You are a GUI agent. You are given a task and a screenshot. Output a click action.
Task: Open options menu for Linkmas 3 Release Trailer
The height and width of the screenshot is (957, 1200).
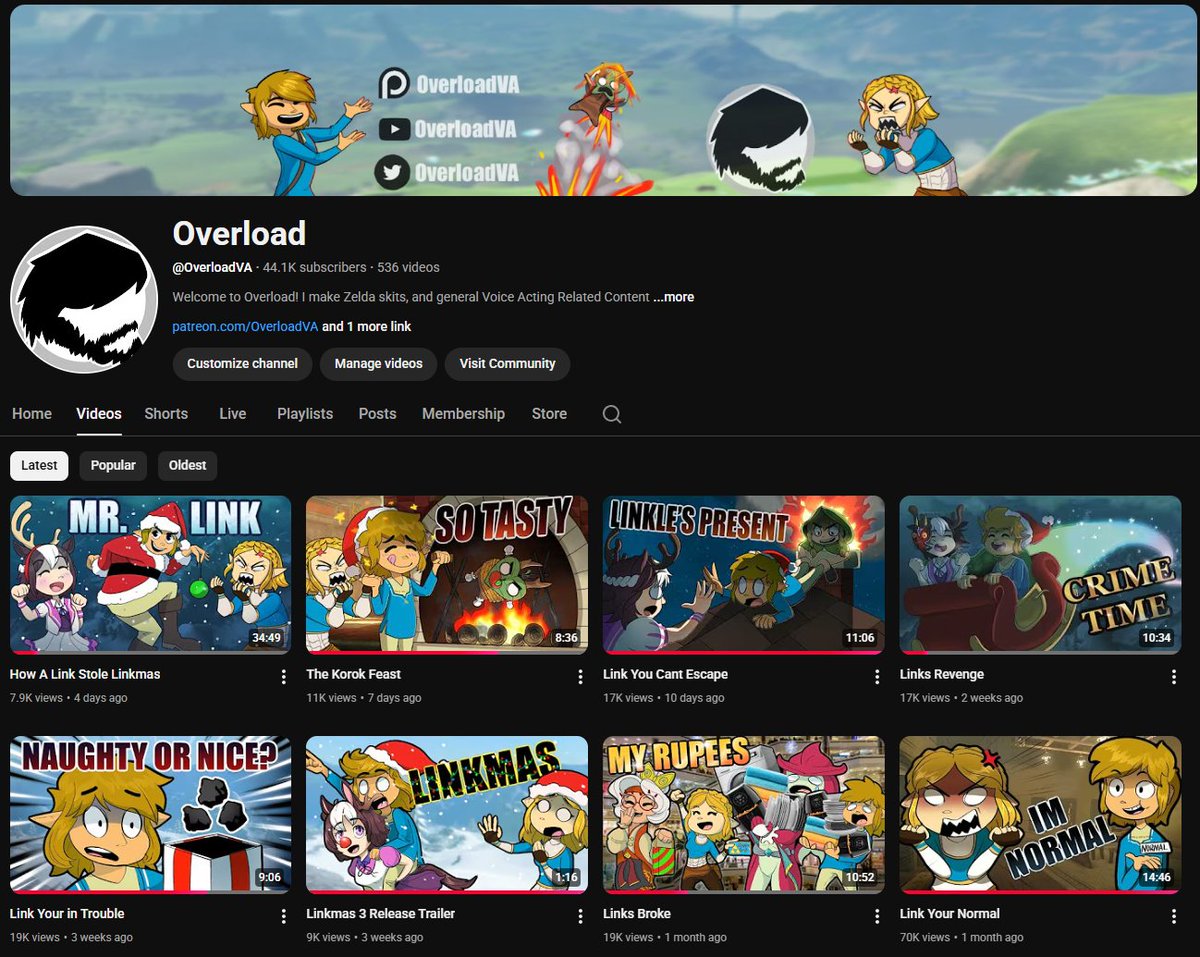(x=580, y=916)
